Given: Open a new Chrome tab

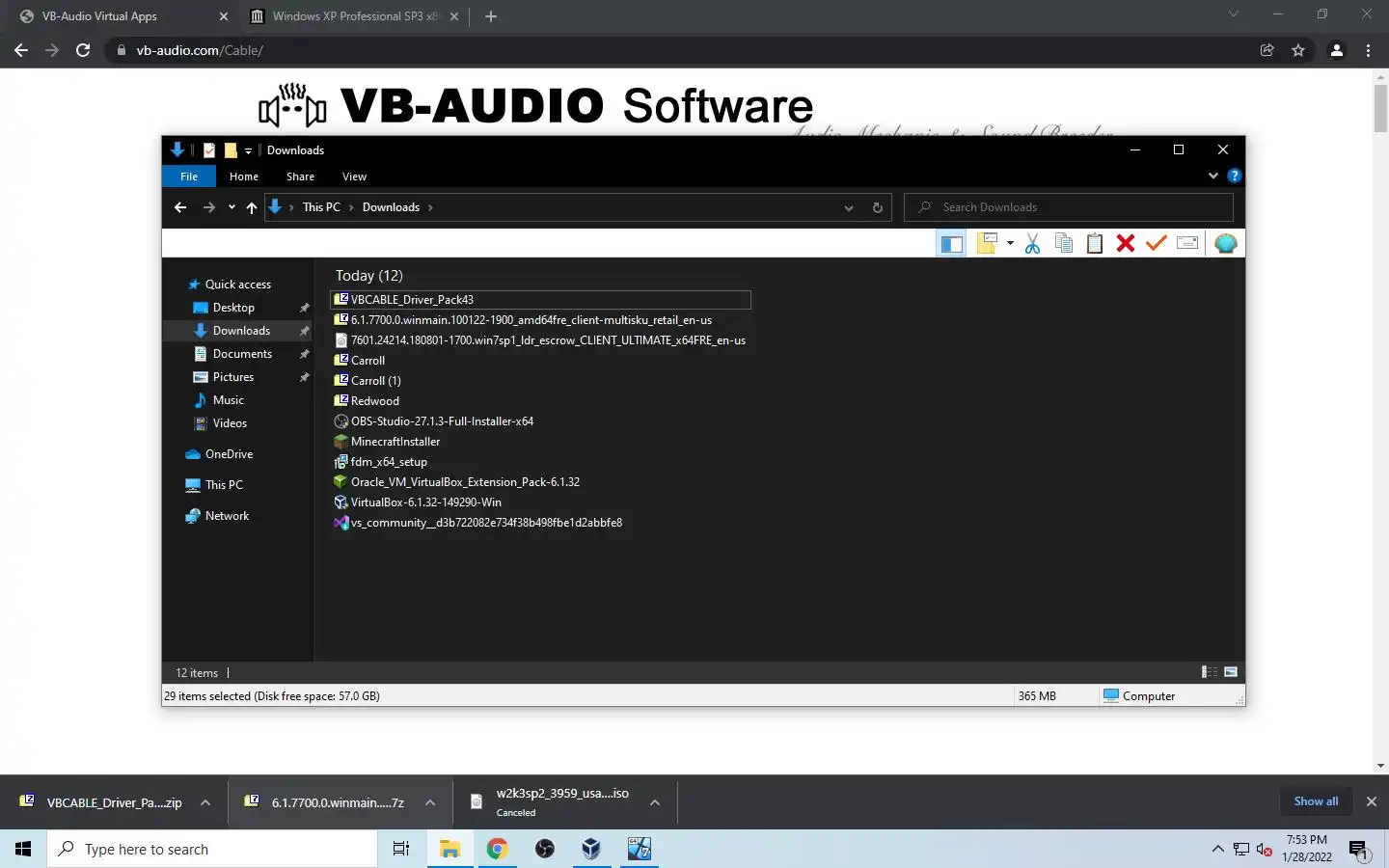Looking at the screenshot, I should tap(491, 16).
